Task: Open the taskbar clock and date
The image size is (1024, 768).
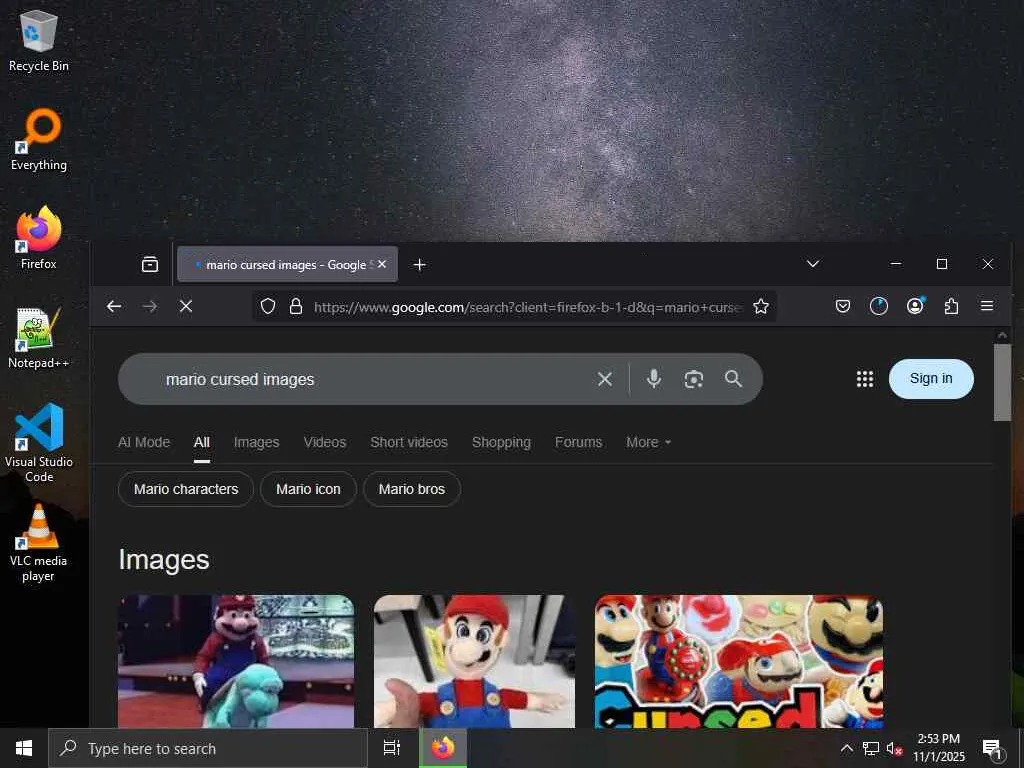Action: point(939,748)
